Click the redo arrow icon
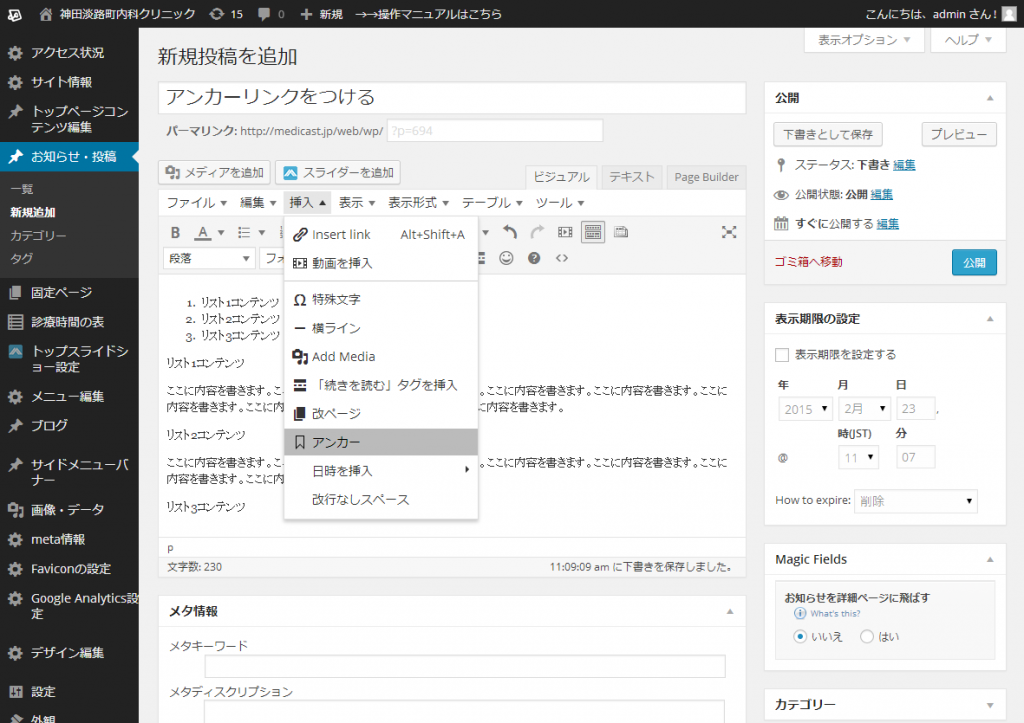The width and height of the screenshot is (1024, 723). (537, 232)
